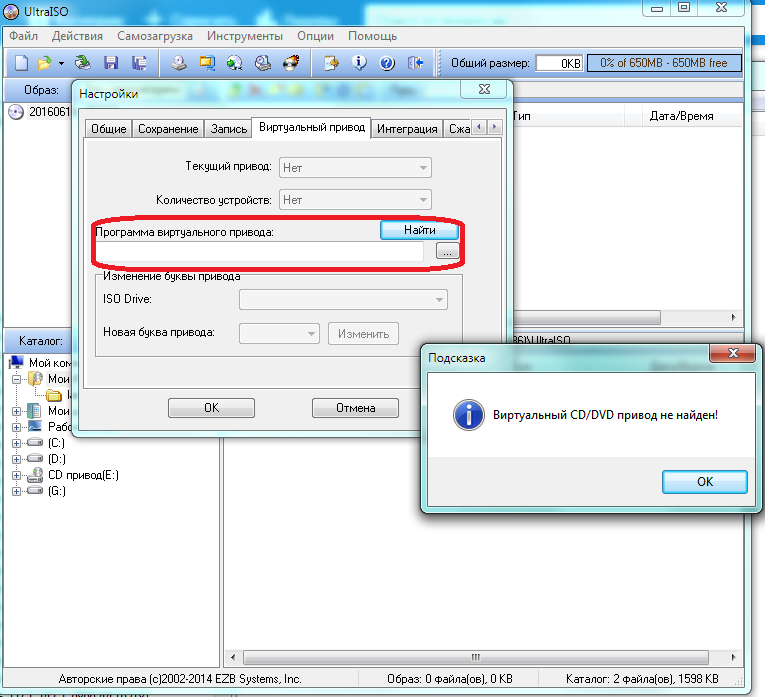Click the Open file folder icon
This screenshot has width=765, height=697.
[x=44, y=63]
